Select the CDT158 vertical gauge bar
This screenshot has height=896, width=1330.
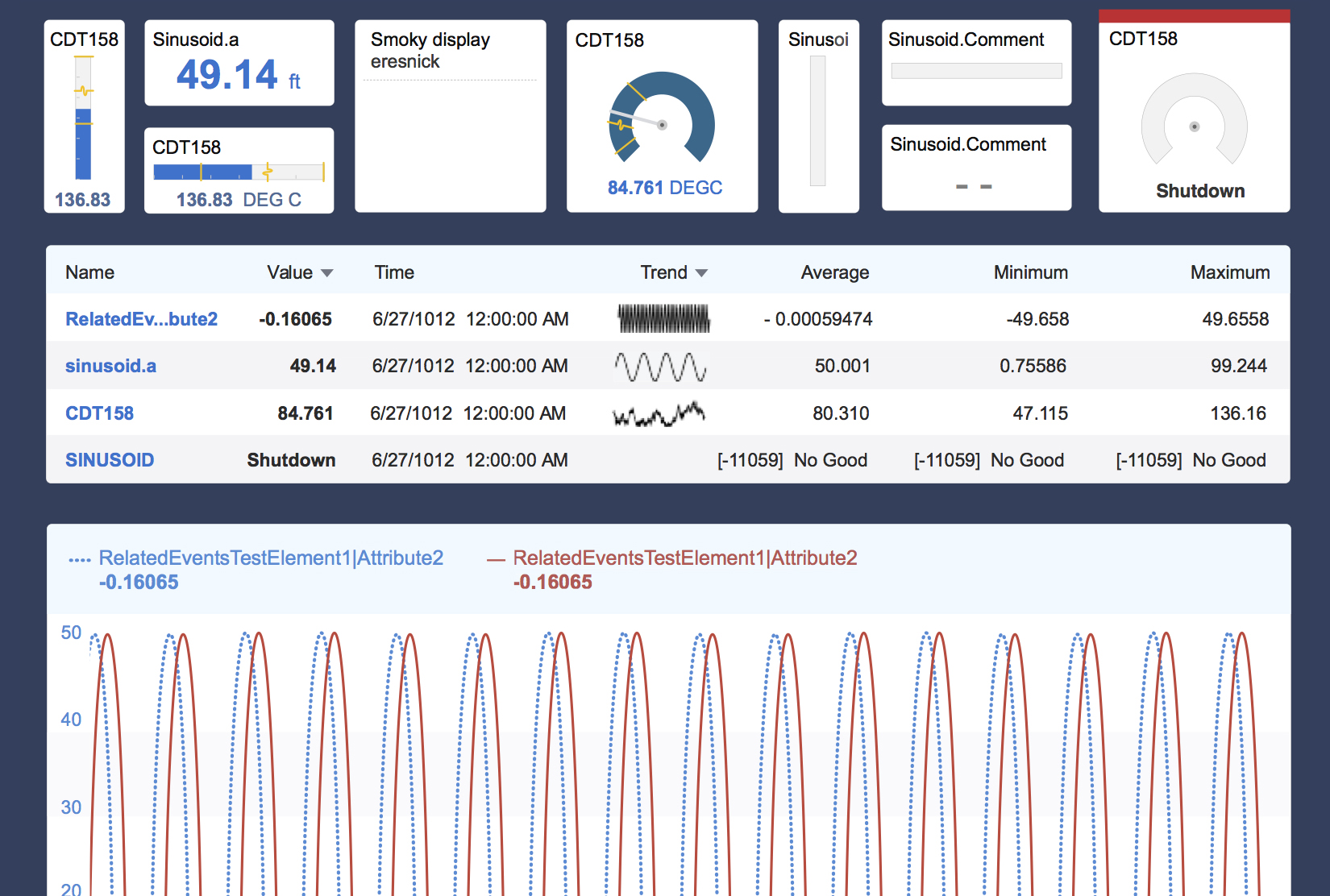tap(83, 118)
